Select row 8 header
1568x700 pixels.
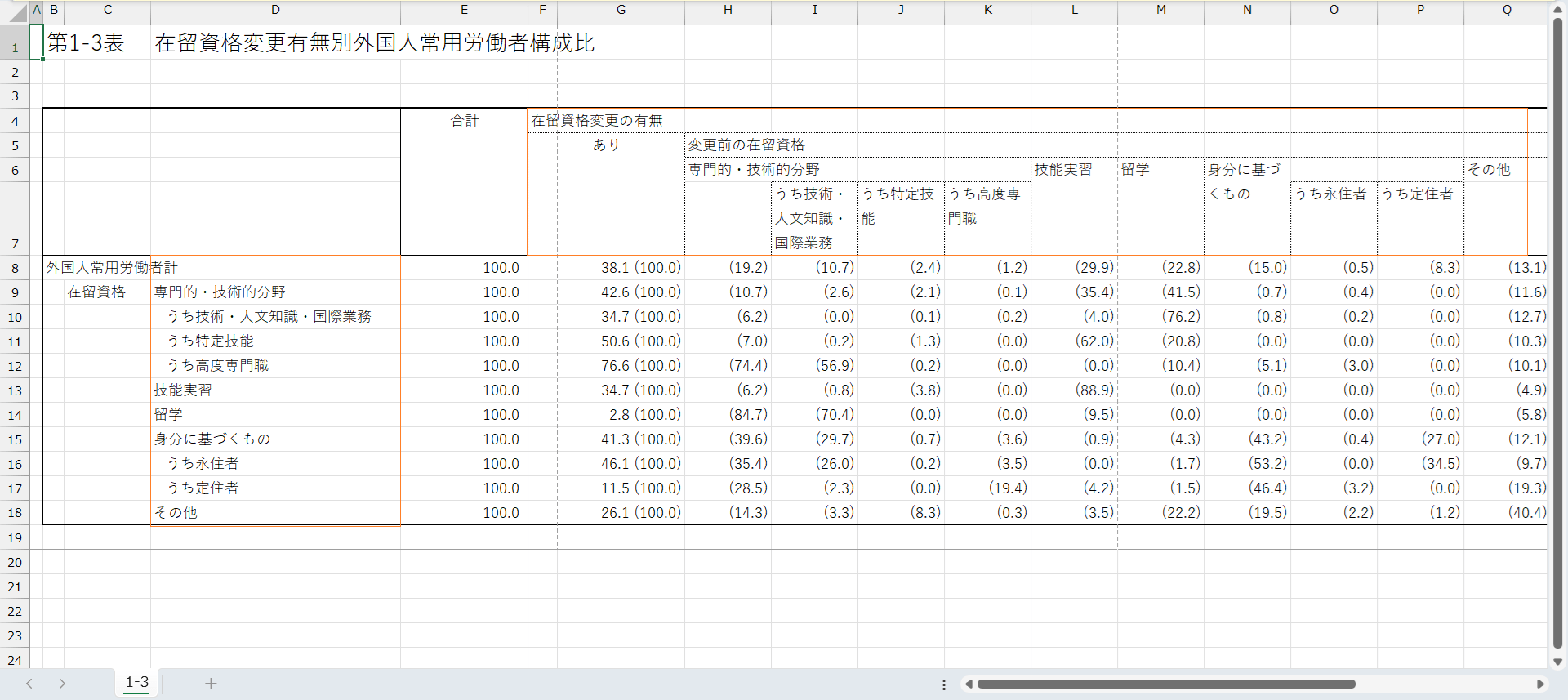(15, 268)
